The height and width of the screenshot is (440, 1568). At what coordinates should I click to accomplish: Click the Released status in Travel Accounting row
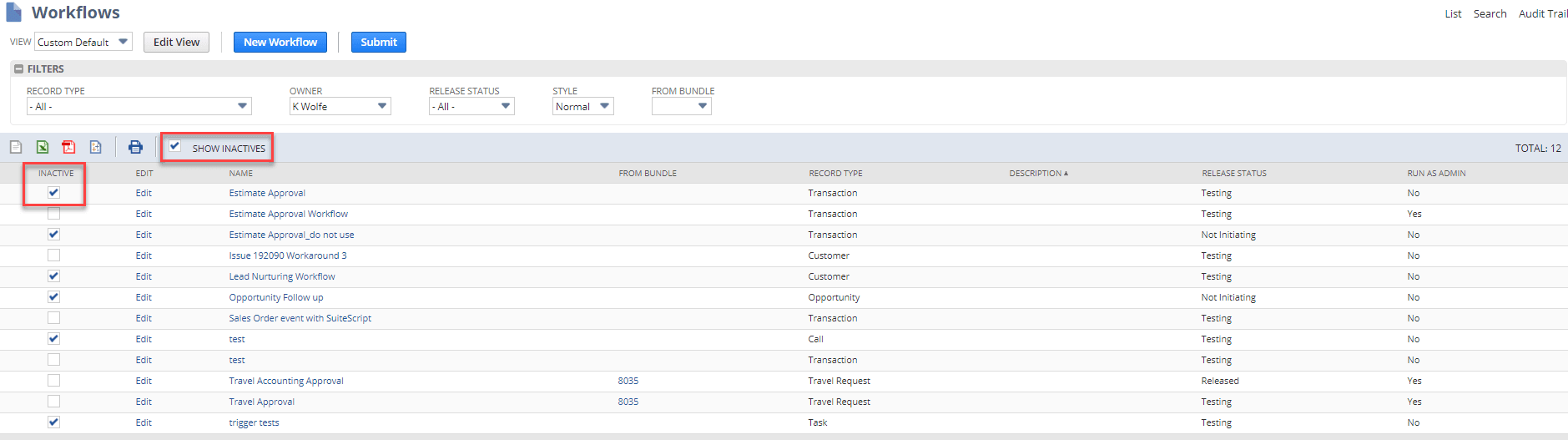click(x=1220, y=381)
